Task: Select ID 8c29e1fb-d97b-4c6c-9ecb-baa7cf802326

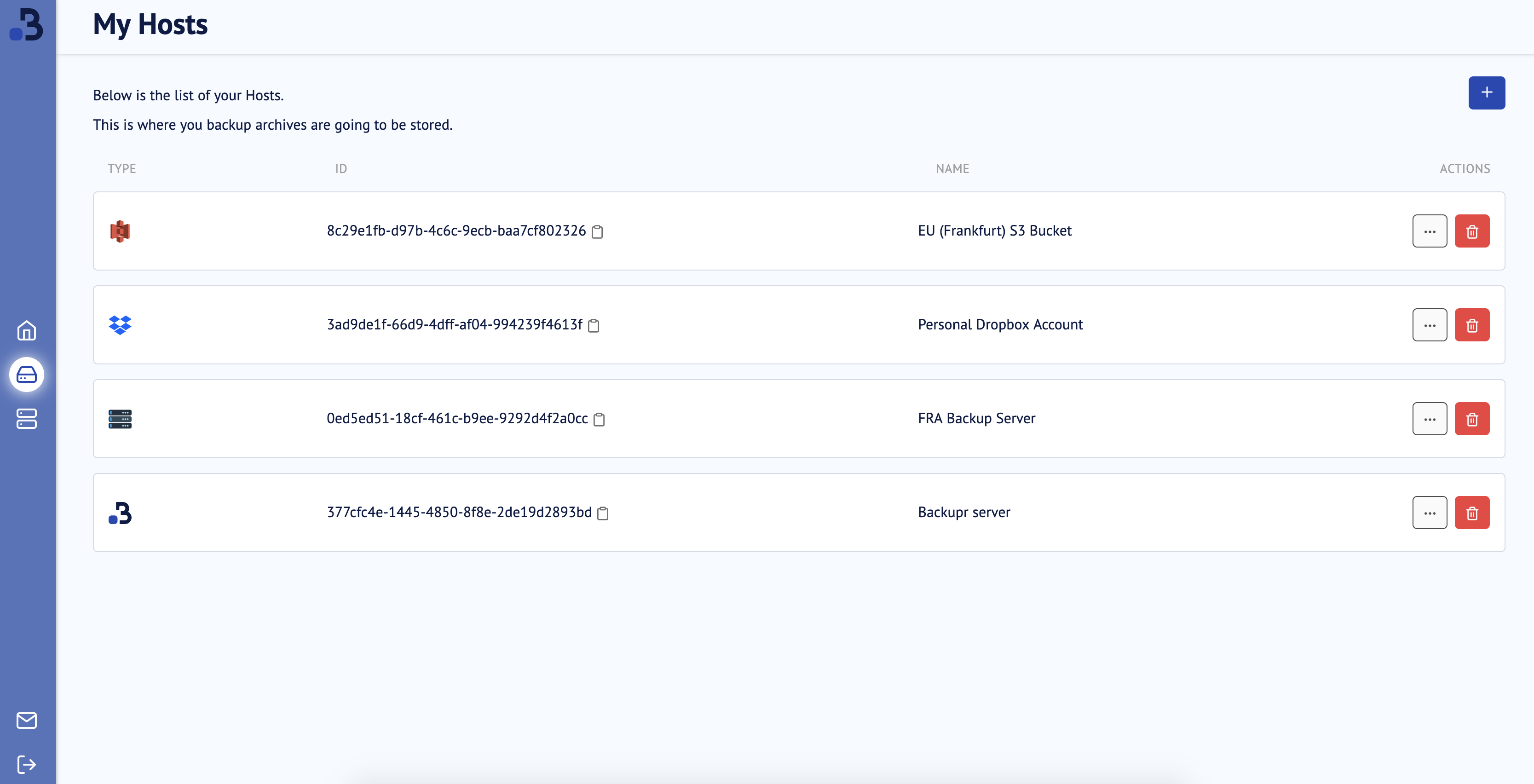Action: click(x=456, y=231)
